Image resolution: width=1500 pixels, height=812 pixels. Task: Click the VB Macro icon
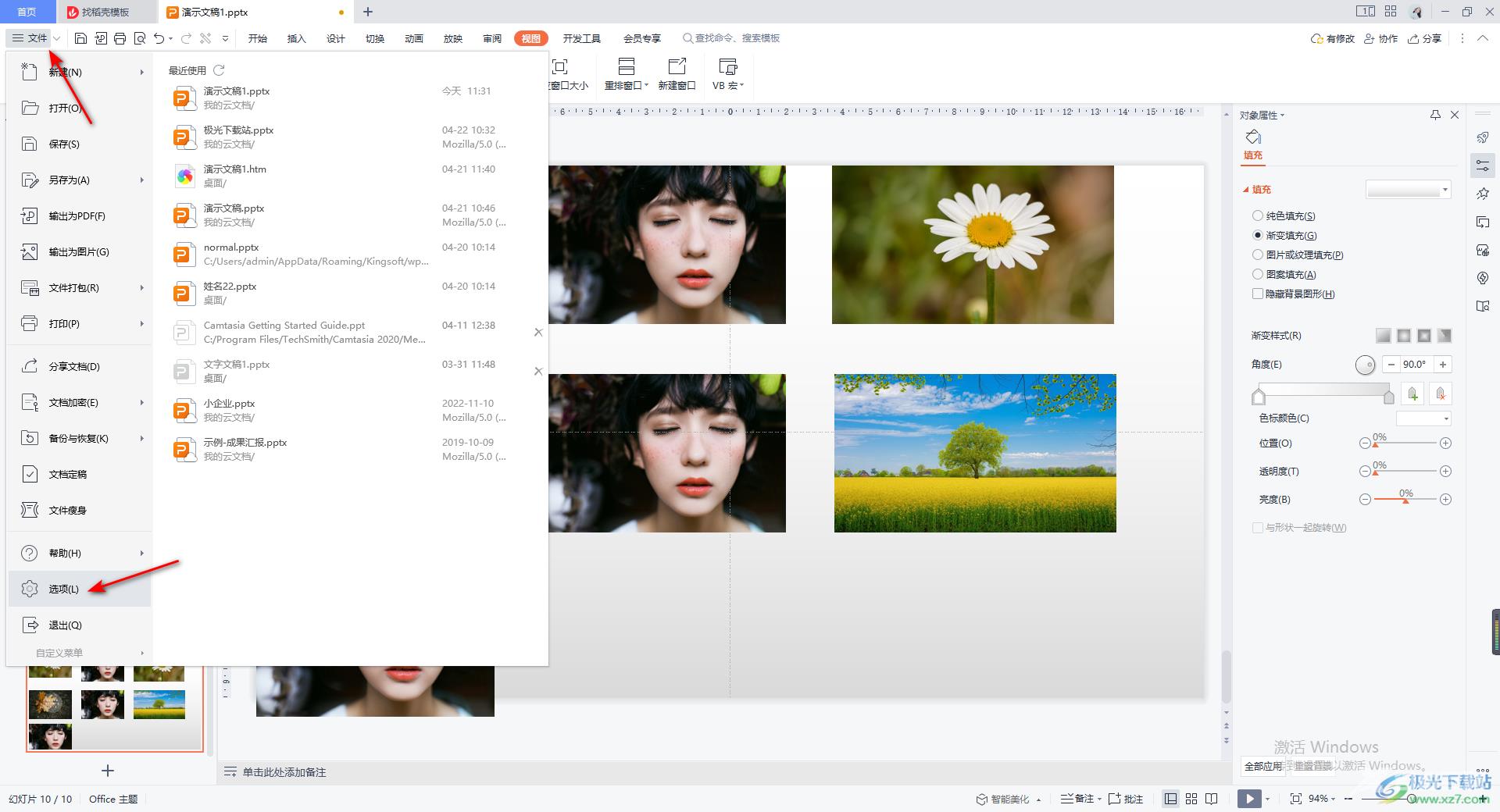click(727, 67)
